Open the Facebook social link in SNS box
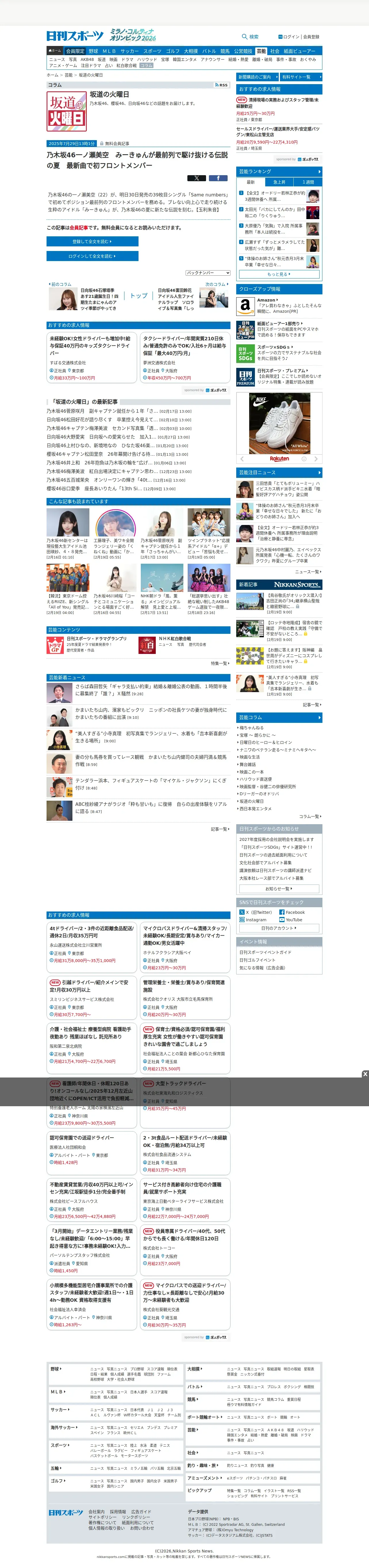 [x=293, y=912]
